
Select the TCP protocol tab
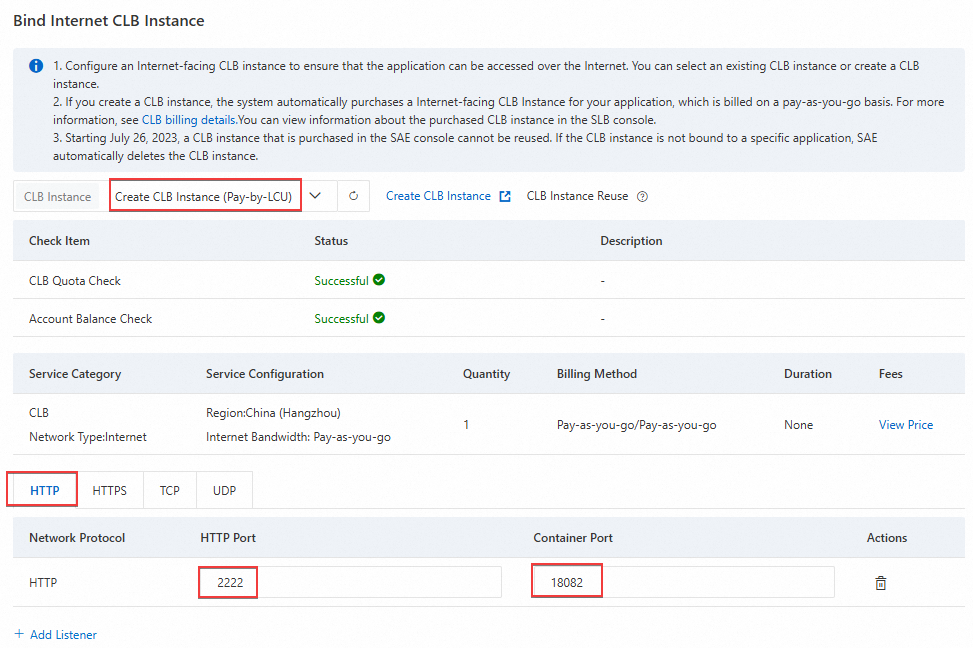(170, 491)
